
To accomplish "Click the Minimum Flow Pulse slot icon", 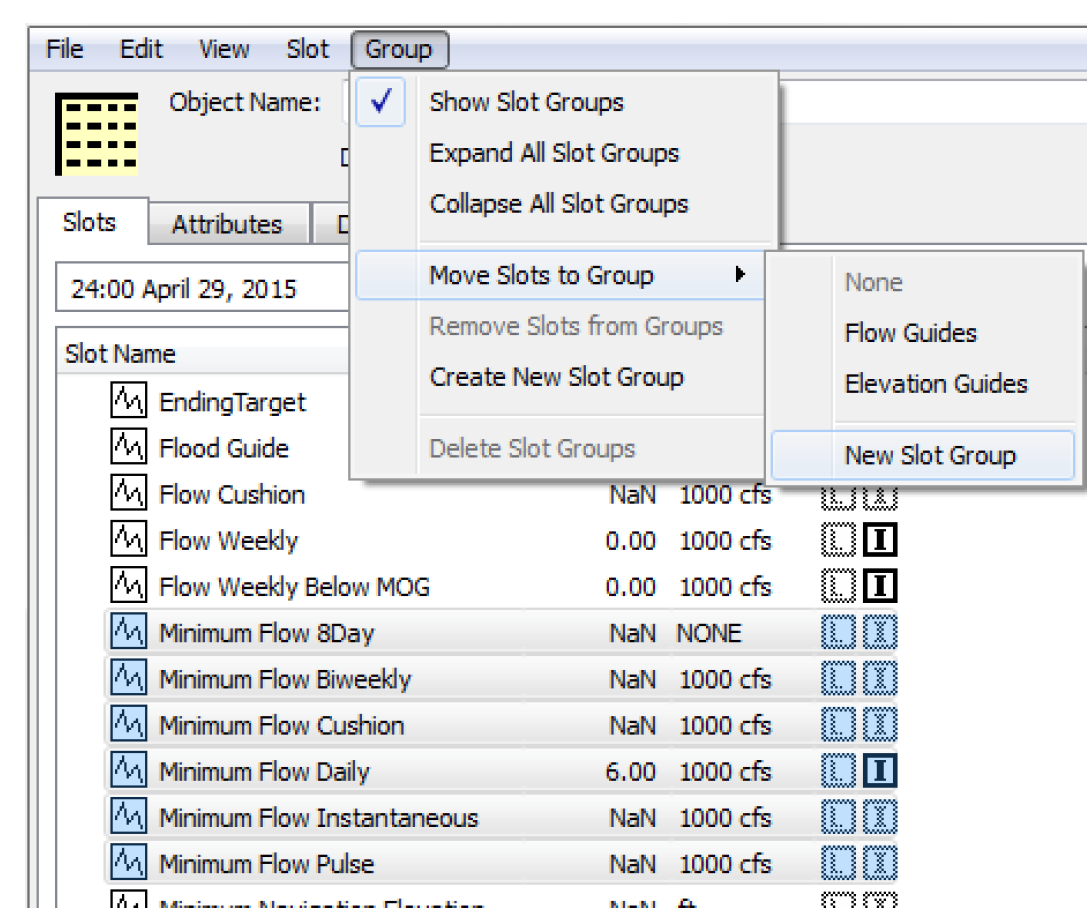I will pos(128,863).
